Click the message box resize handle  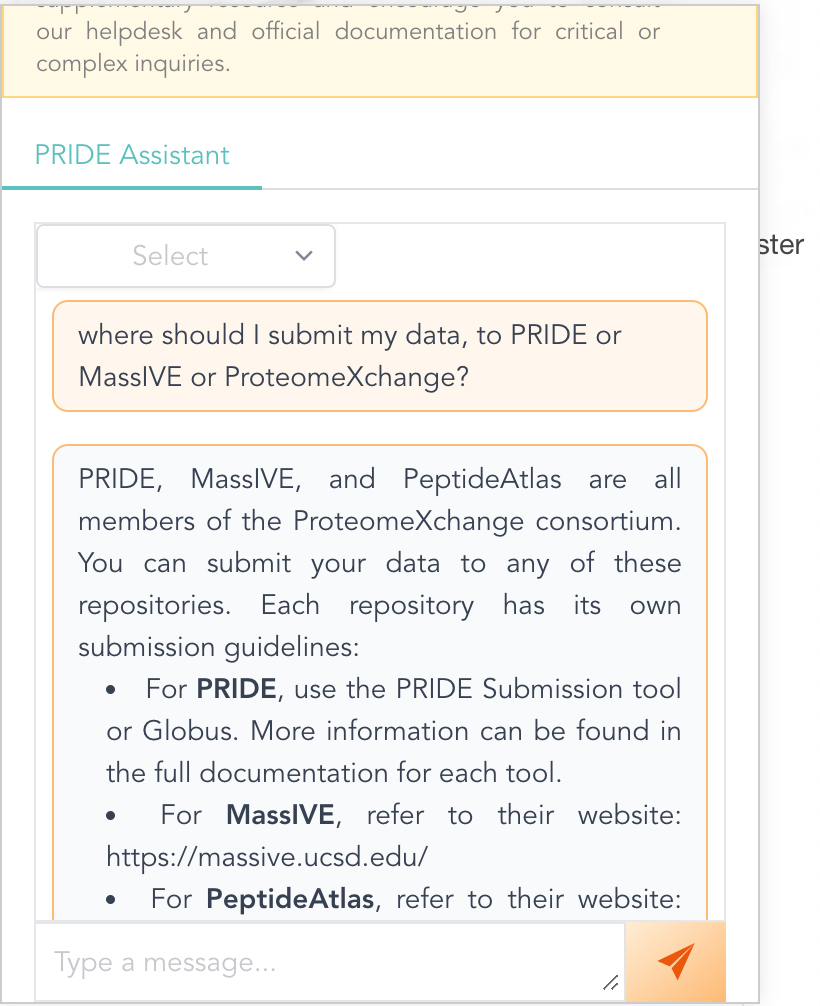pos(611,984)
